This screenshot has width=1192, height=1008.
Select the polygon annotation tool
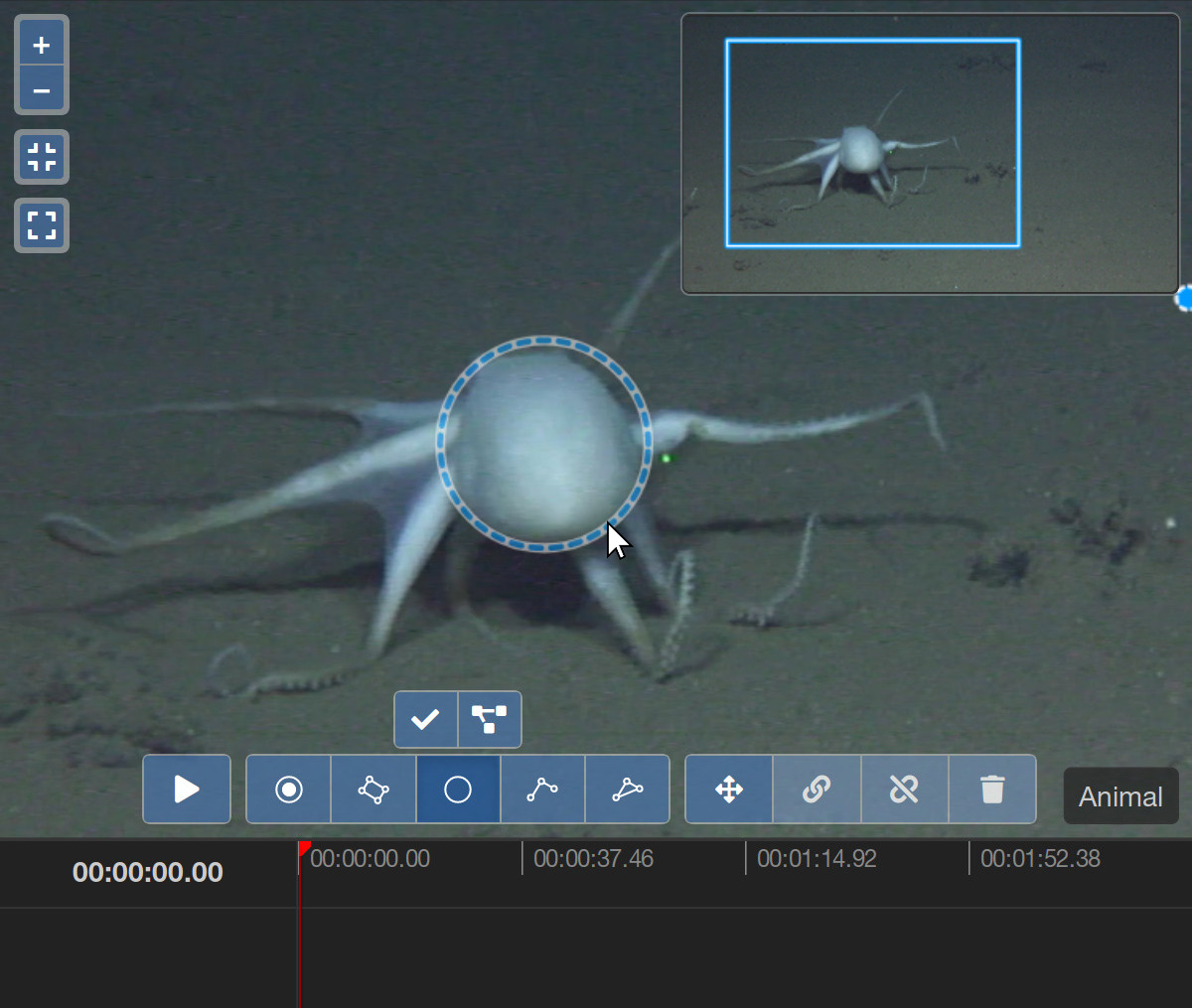click(x=628, y=790)
